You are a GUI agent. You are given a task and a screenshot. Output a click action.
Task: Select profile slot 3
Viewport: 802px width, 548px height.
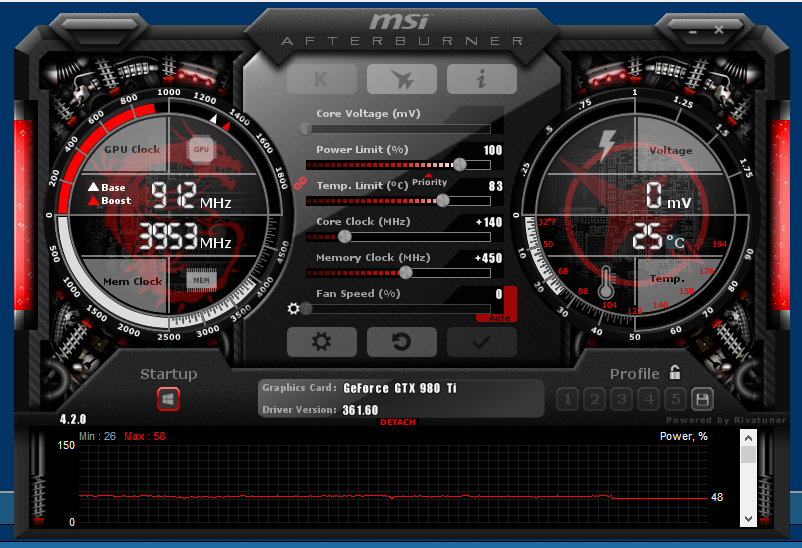click(x=621, y=399)
